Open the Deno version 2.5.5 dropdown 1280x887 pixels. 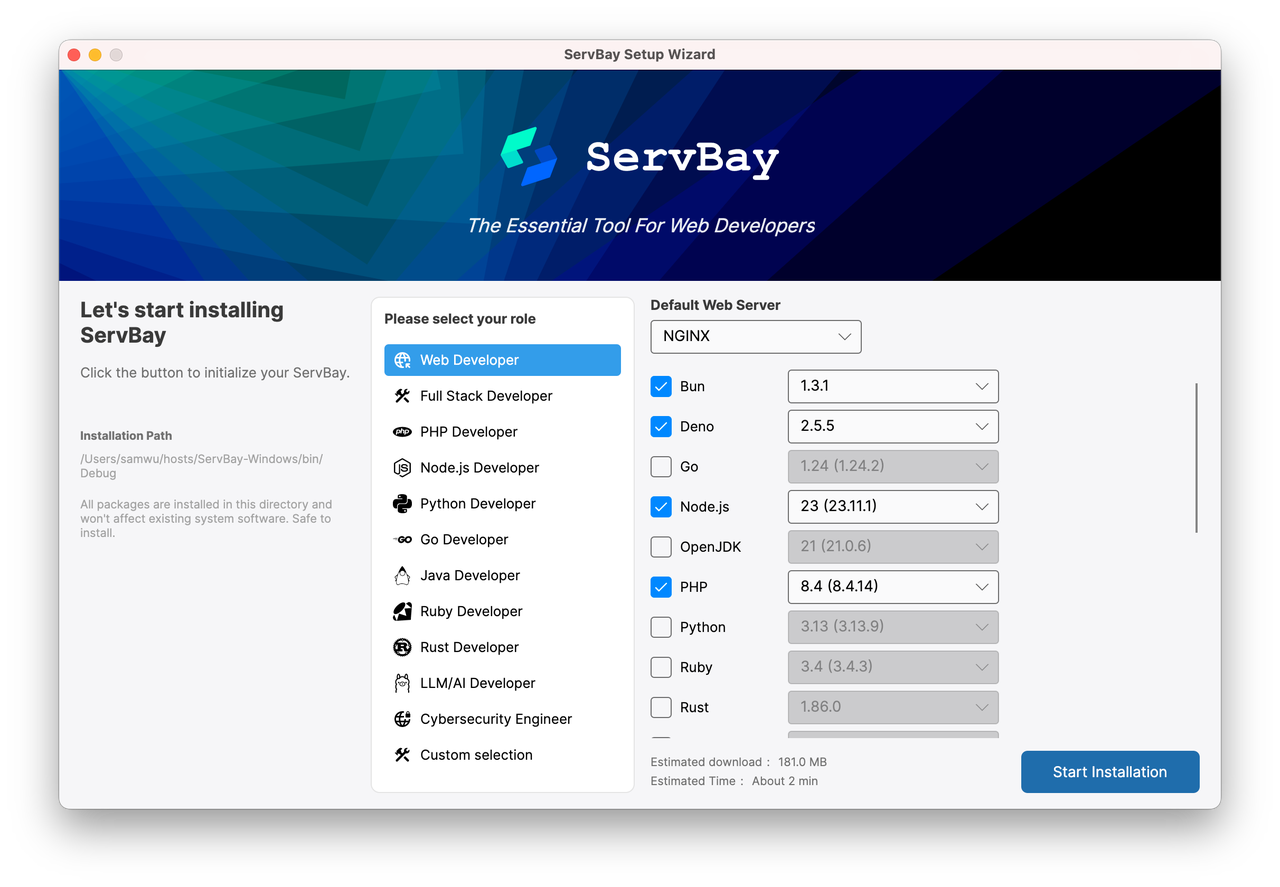[x=893, y=426]
